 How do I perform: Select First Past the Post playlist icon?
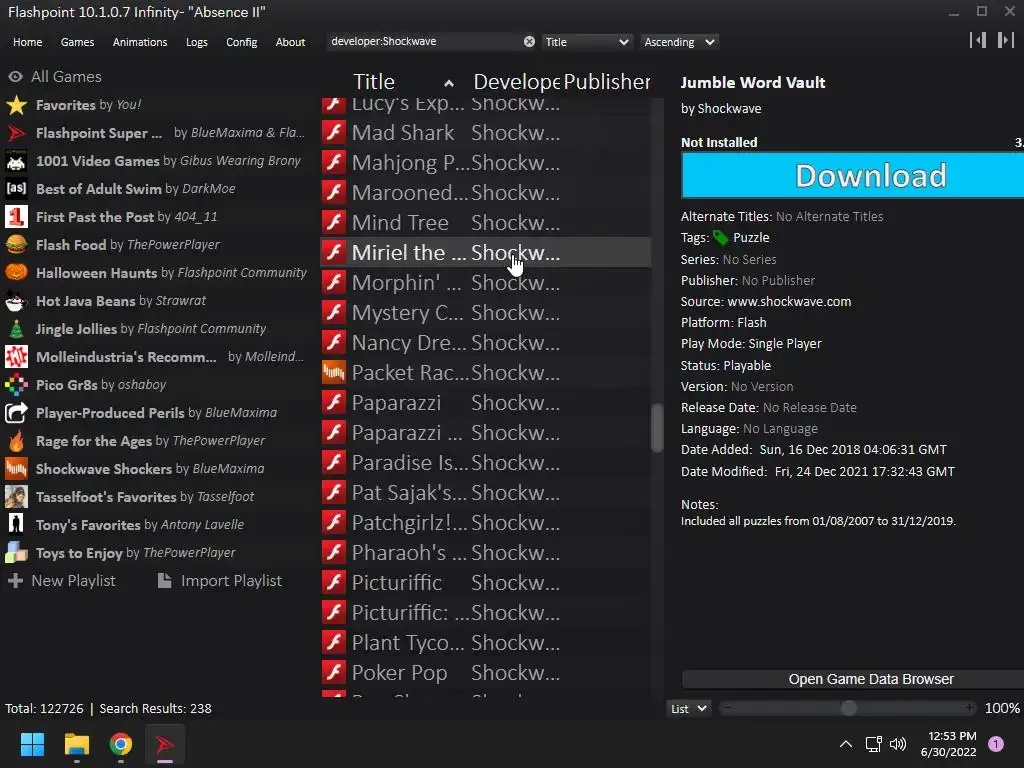pos(16,217)
